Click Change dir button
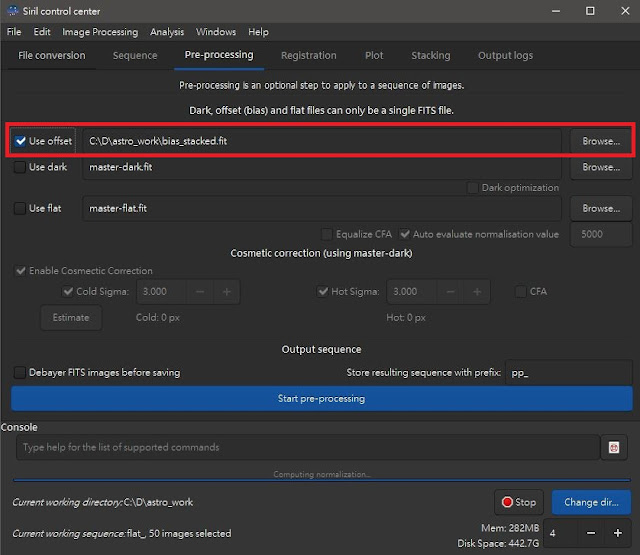This screenshot has height=555, width=640. pyautogui.click(x=591, y=502)
